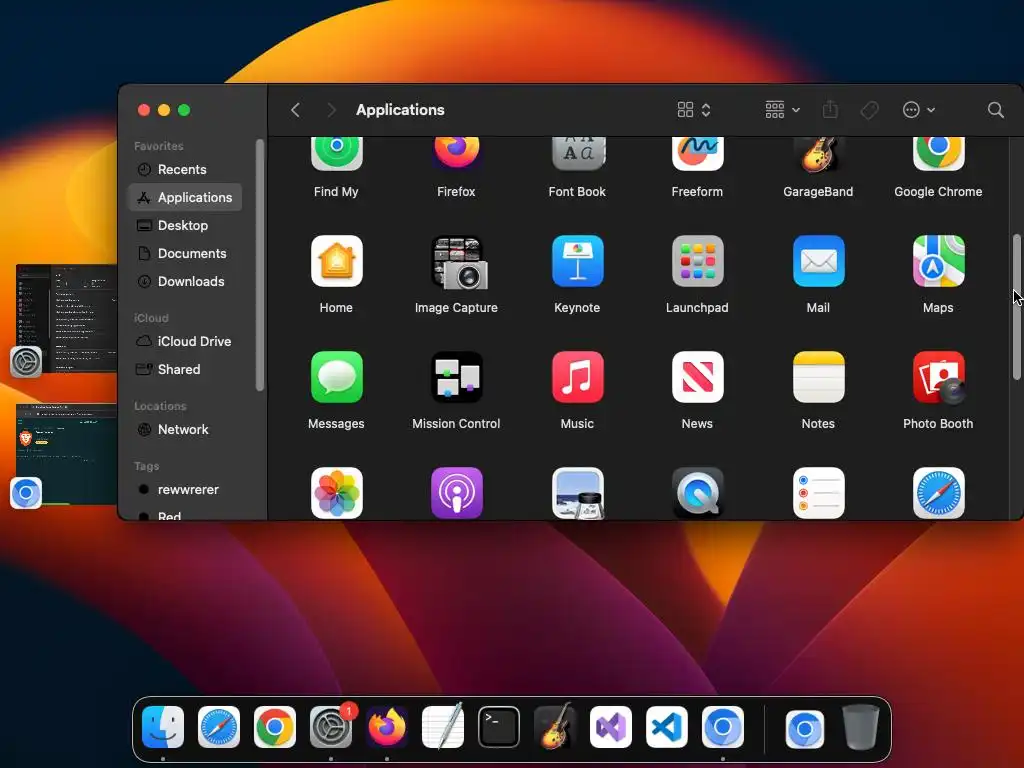Launch Safari from the Dock
The width and height of the screenshot is (1024, 768).
219,727
